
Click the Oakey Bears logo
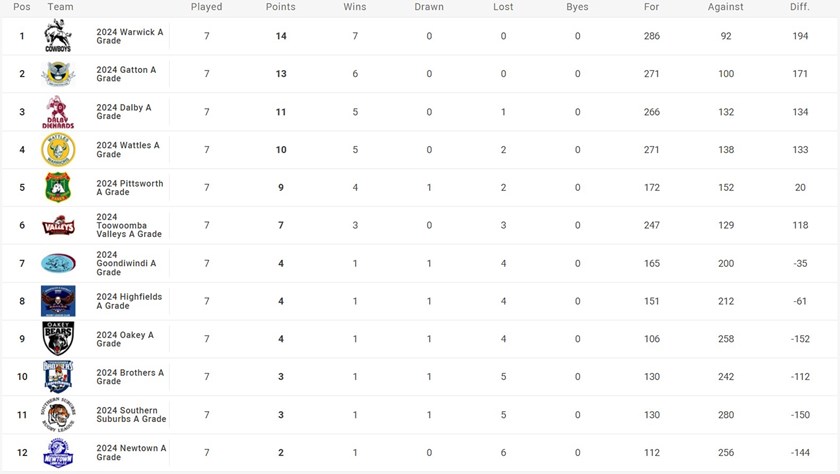coord(57,339)
